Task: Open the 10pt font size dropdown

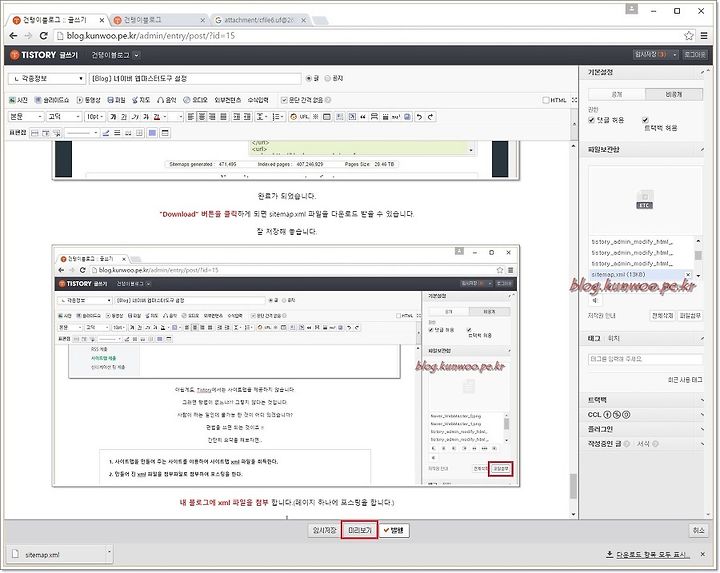Action: point(95,117)
